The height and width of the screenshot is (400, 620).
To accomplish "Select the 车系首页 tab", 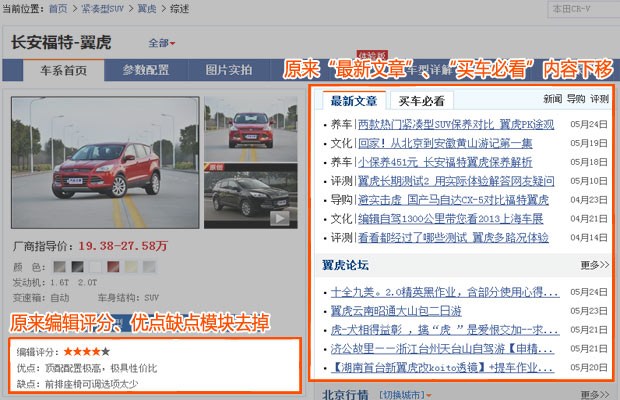I will coord(64,70).
